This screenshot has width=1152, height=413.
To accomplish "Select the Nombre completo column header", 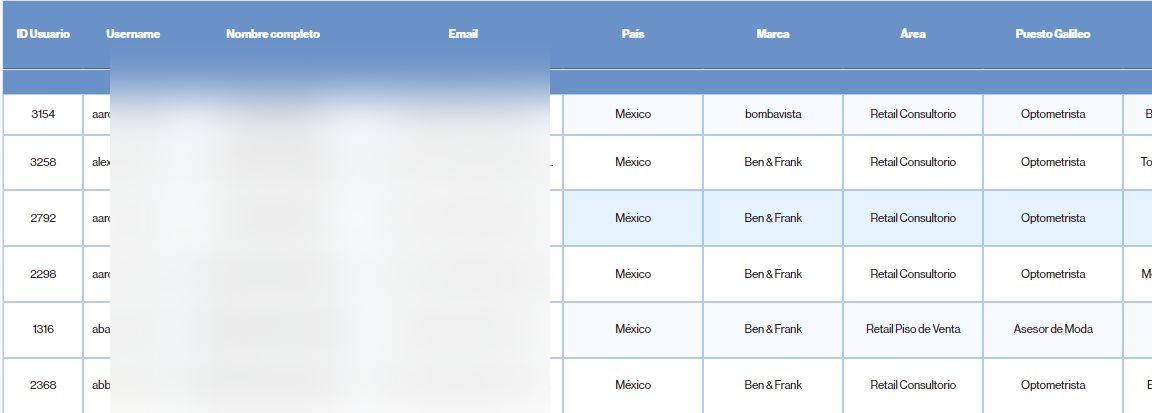I will click(x=273, y=35).
